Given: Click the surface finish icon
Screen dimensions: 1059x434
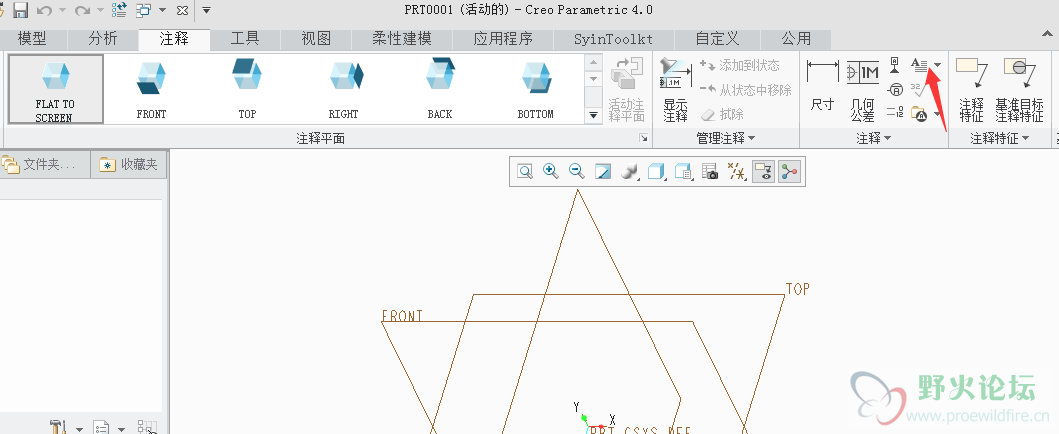Looking at the screenshot, I should [918, 88].
